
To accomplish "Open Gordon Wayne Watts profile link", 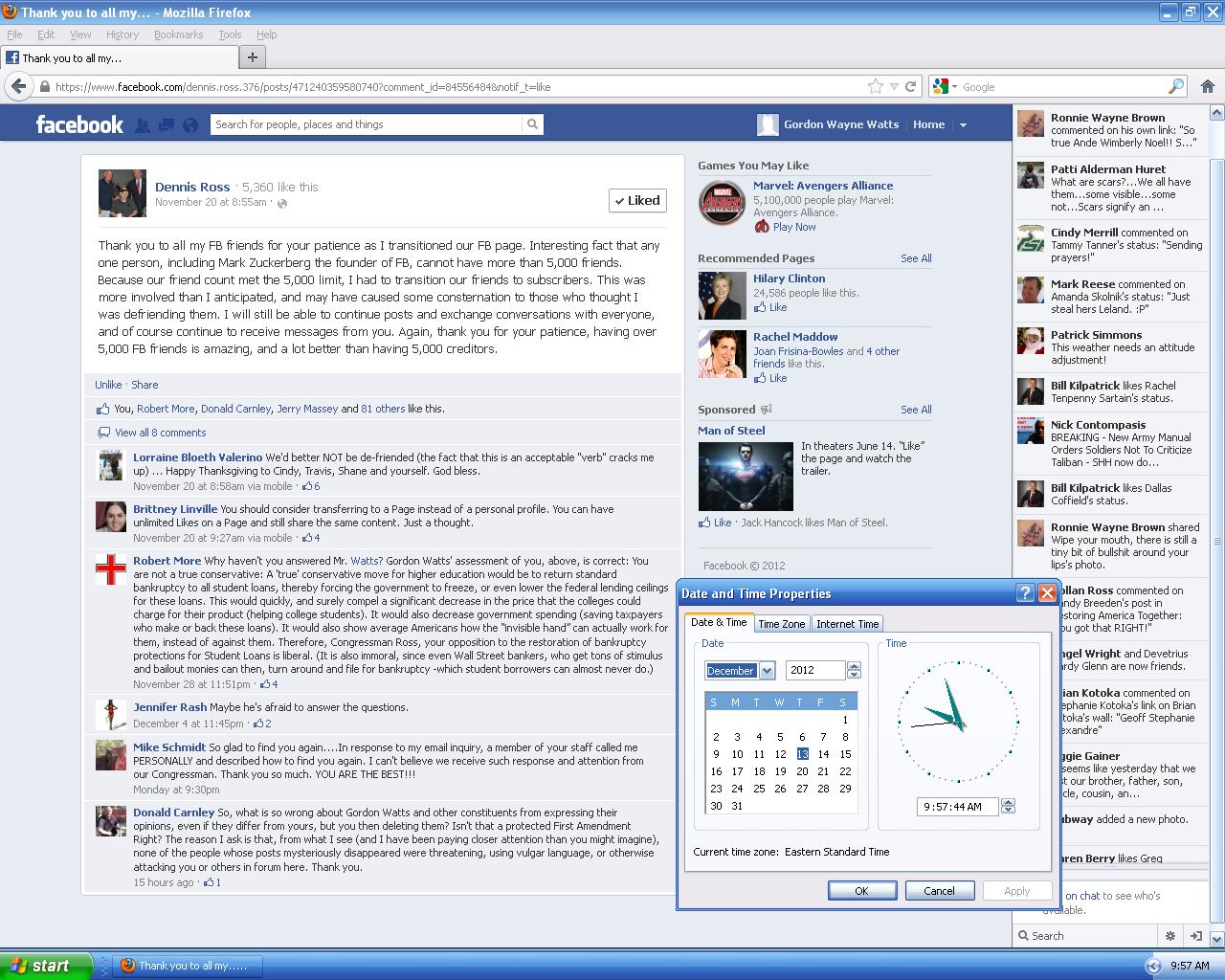I will tap(841, 124).
